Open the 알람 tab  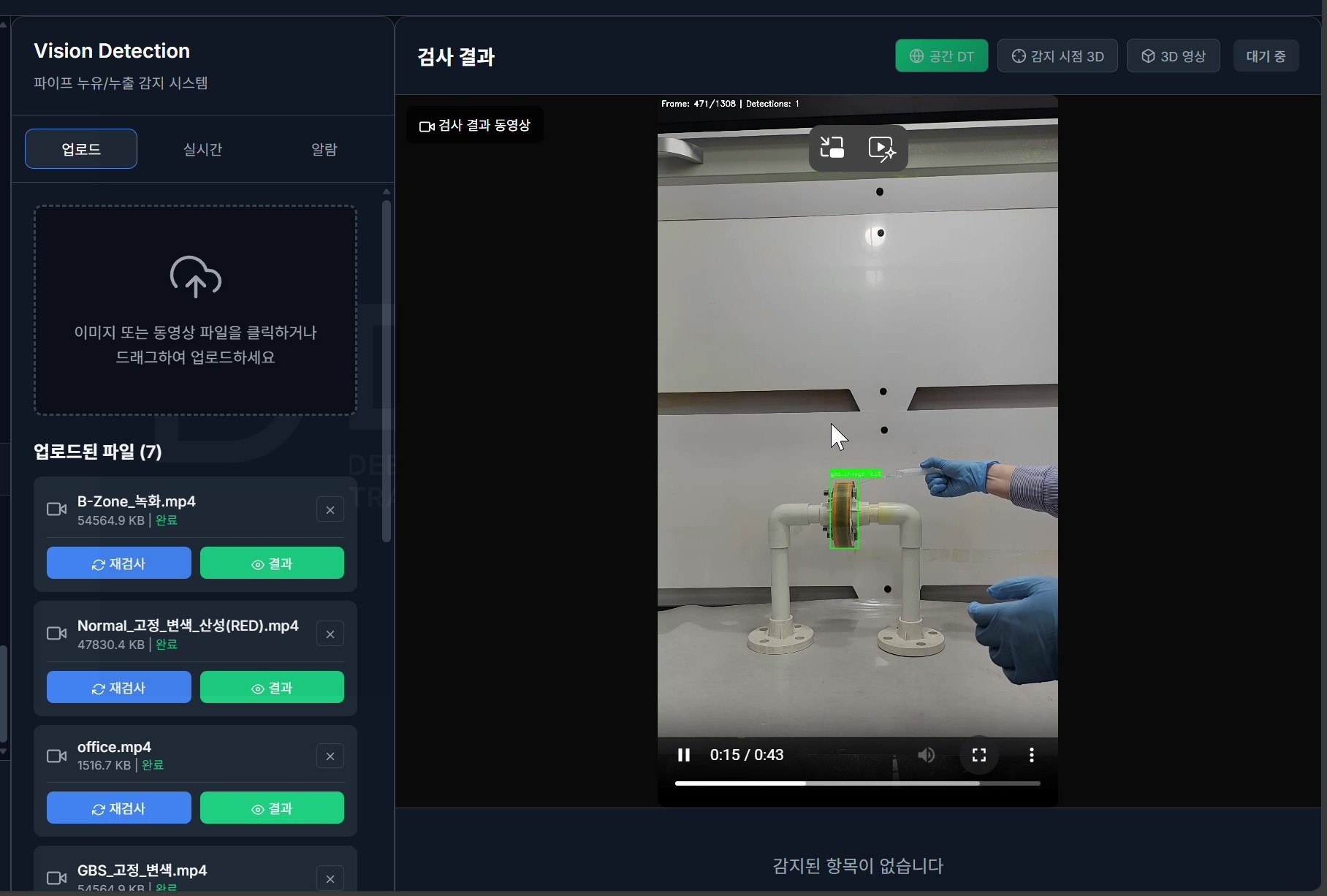point(324,149)
